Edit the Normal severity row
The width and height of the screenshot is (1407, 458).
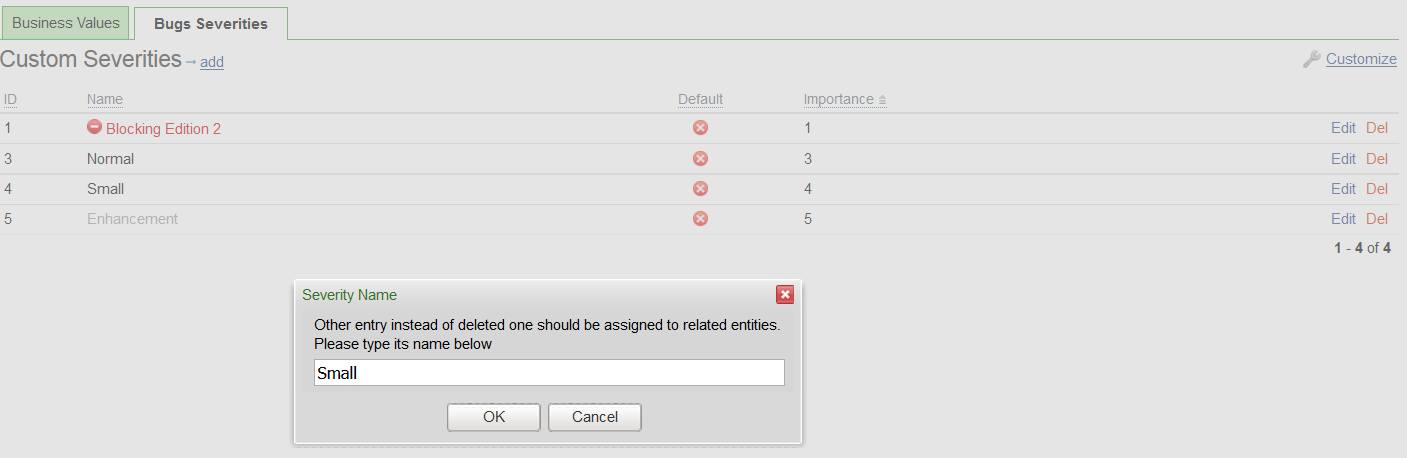1343,158
